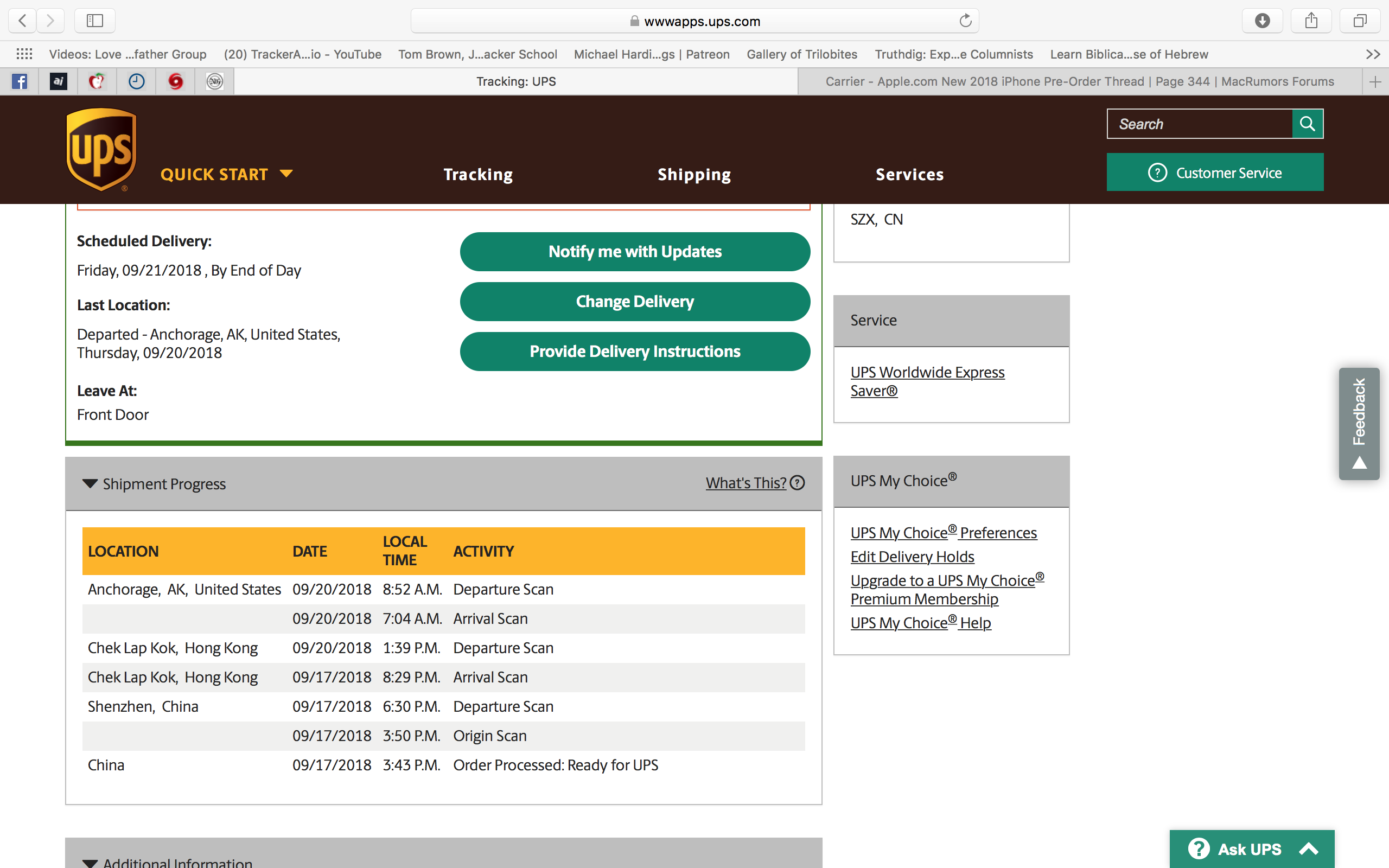
Task: Click Notify me with Updates button
Action: (635, 251)
